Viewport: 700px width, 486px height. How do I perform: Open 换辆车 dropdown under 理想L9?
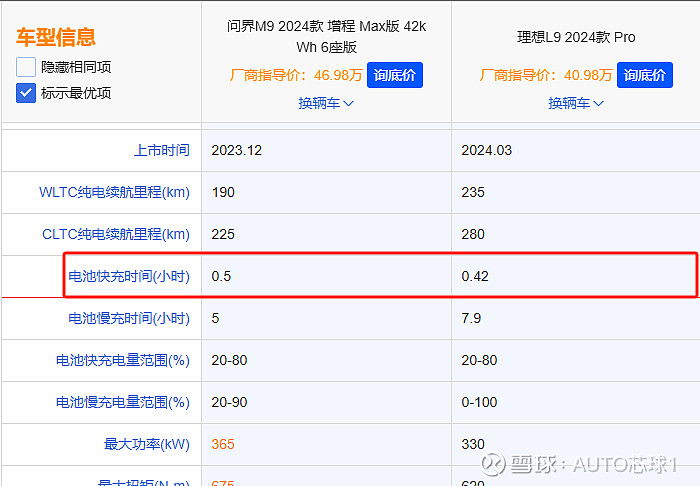(x=576, y=103)
